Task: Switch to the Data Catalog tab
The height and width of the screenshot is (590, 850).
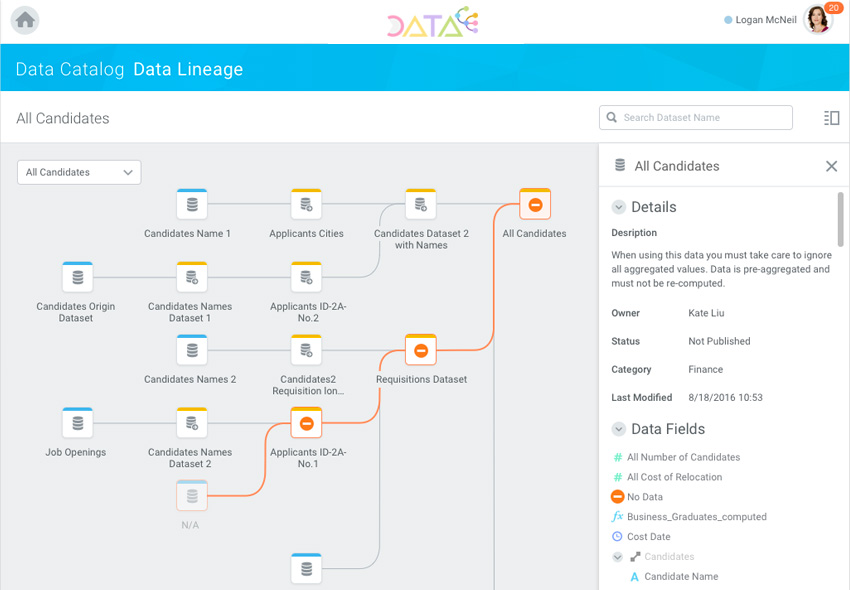Action: (x=70, y=69)
